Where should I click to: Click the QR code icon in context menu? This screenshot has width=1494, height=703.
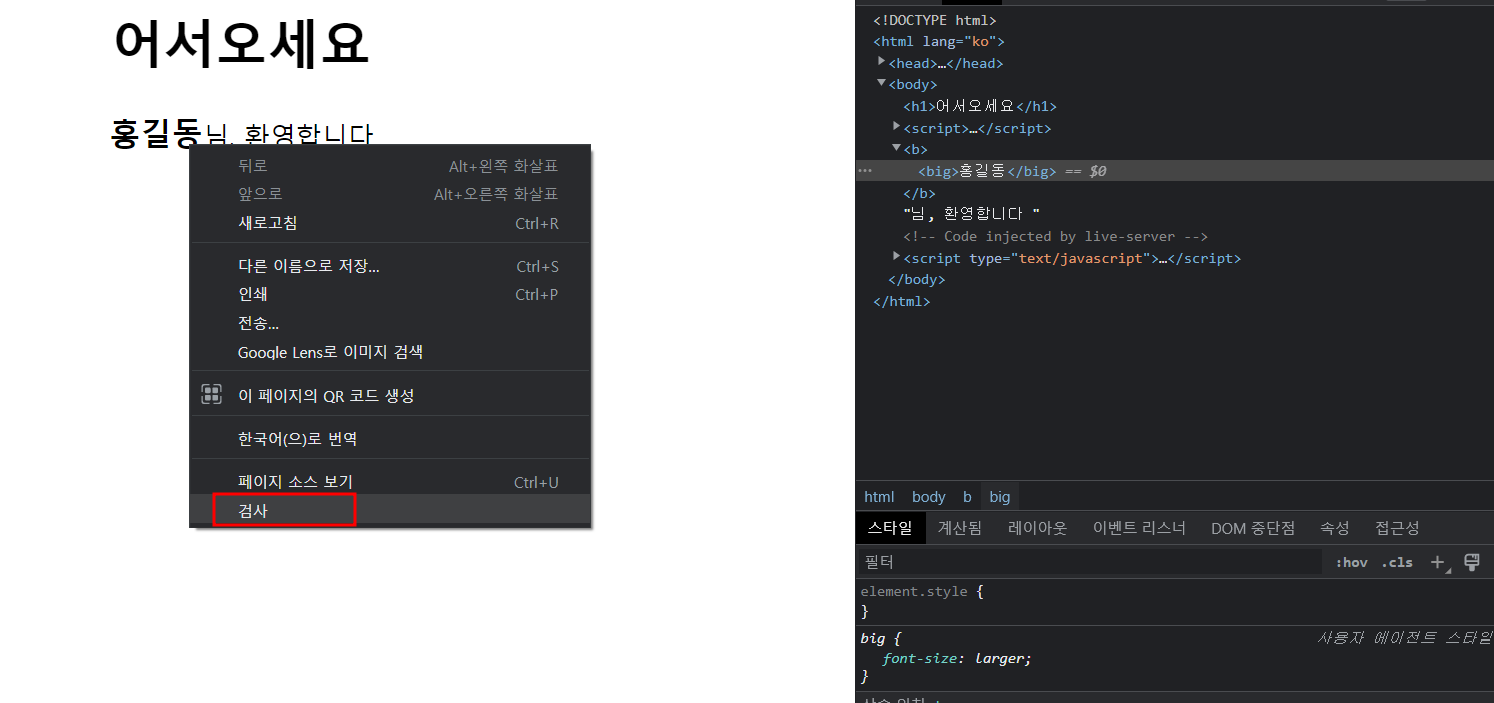click(211, 394)
